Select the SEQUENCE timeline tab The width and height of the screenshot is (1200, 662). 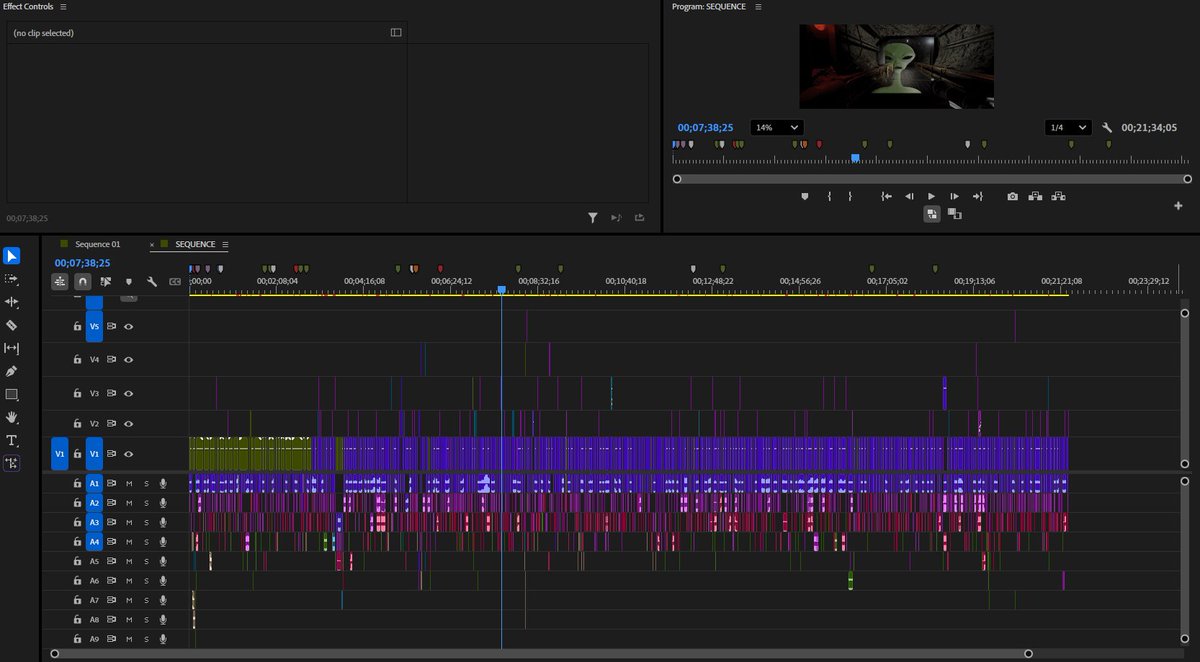[195, 244]
